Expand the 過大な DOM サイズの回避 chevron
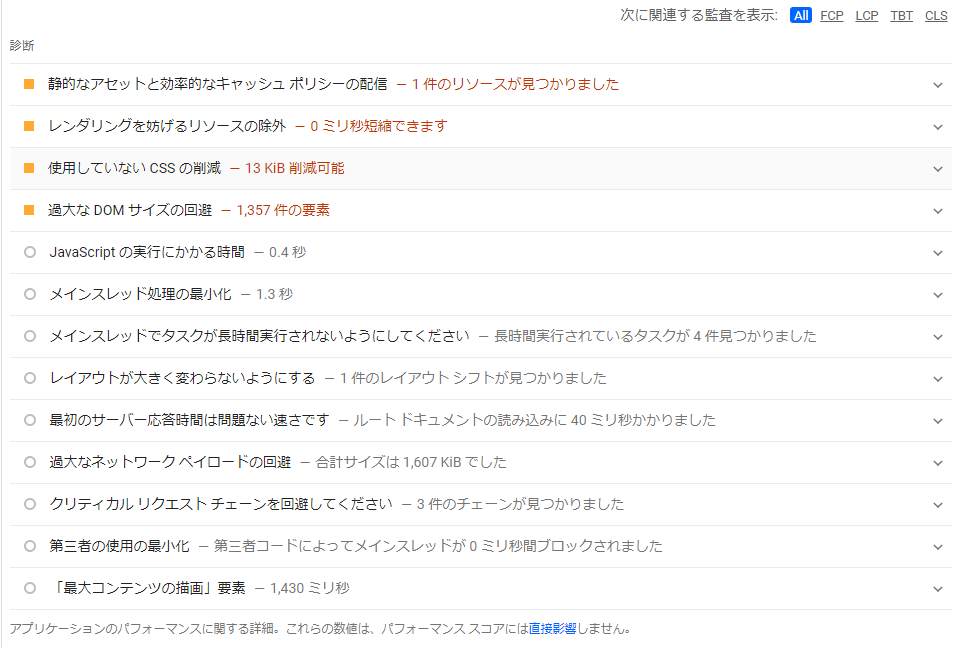Viewport: 959px width, 648px height. point(938,211)
